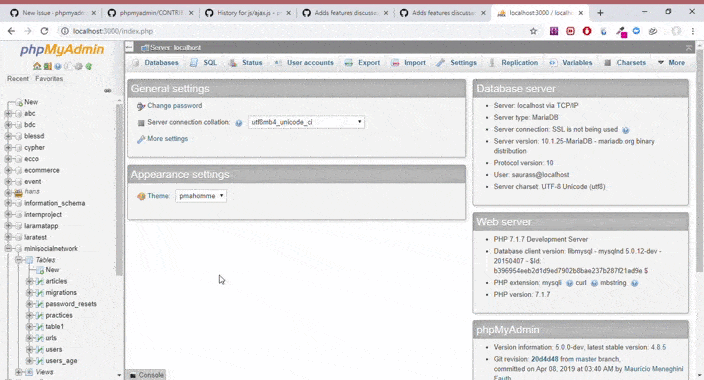The image size is (704, 380).
Task: Go back in browser history
Action: [11, 31]
